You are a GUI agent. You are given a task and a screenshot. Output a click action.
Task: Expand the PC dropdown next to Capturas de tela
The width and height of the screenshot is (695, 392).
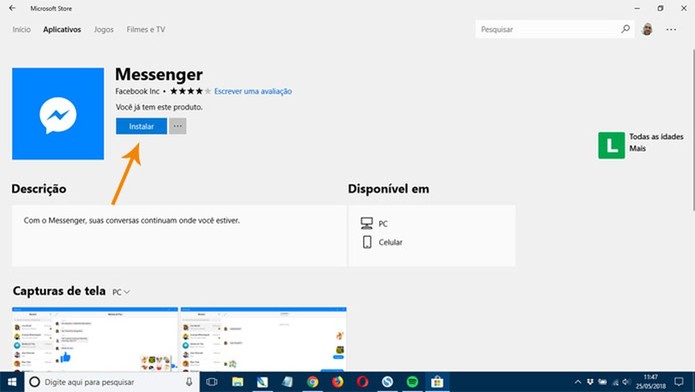121,292
